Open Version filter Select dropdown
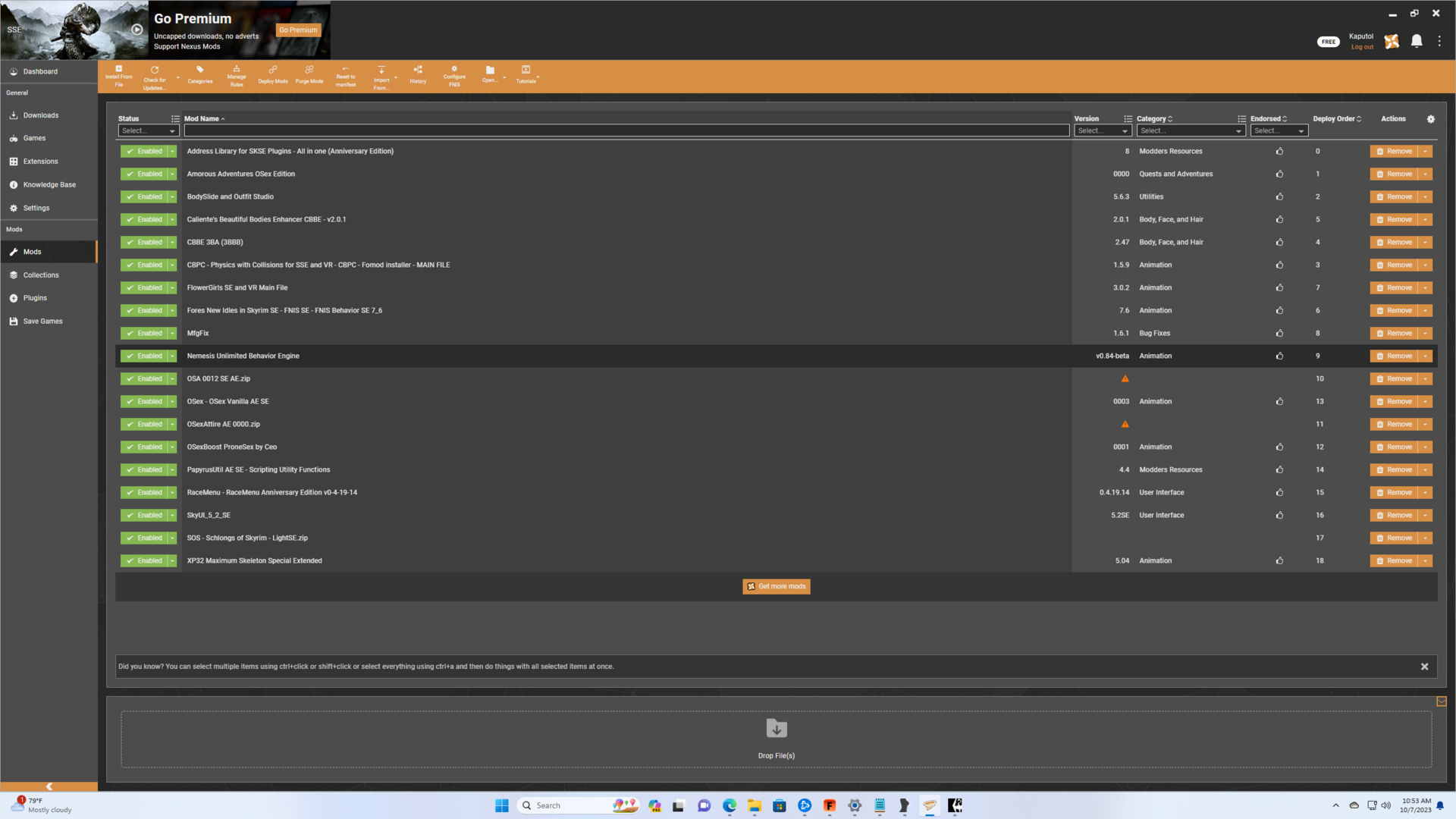The width and height of the screenshot is (1456, 819). (1103, 130)
